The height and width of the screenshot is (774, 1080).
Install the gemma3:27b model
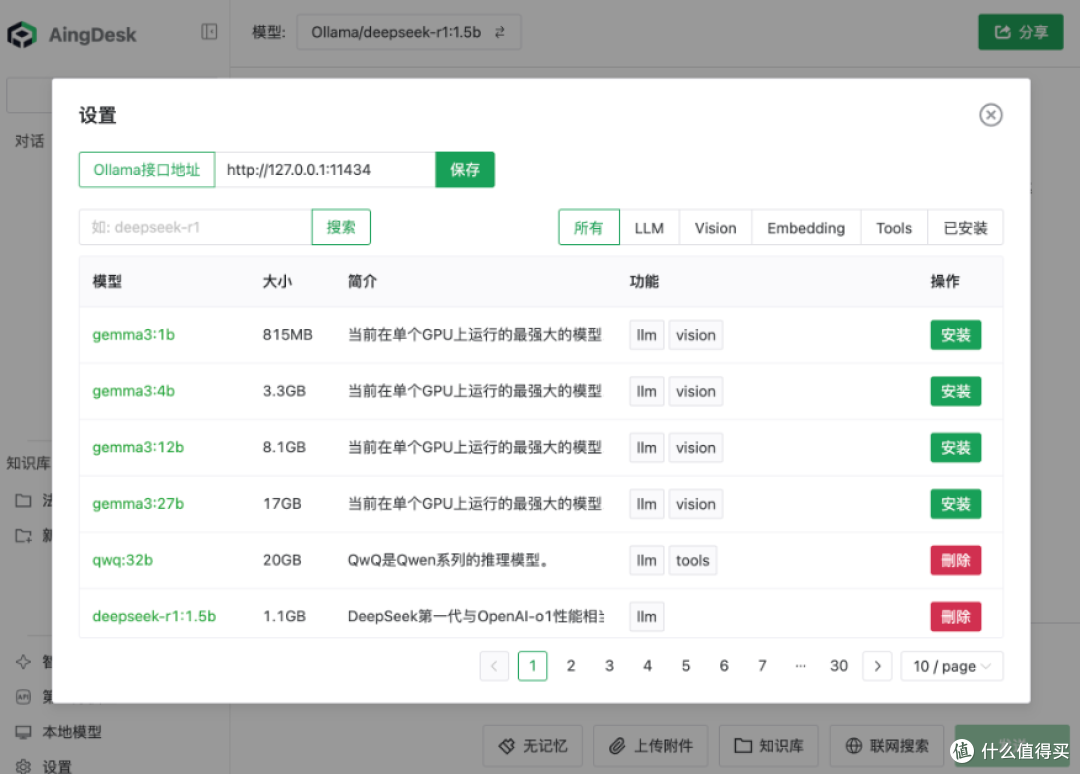point(955,504)
